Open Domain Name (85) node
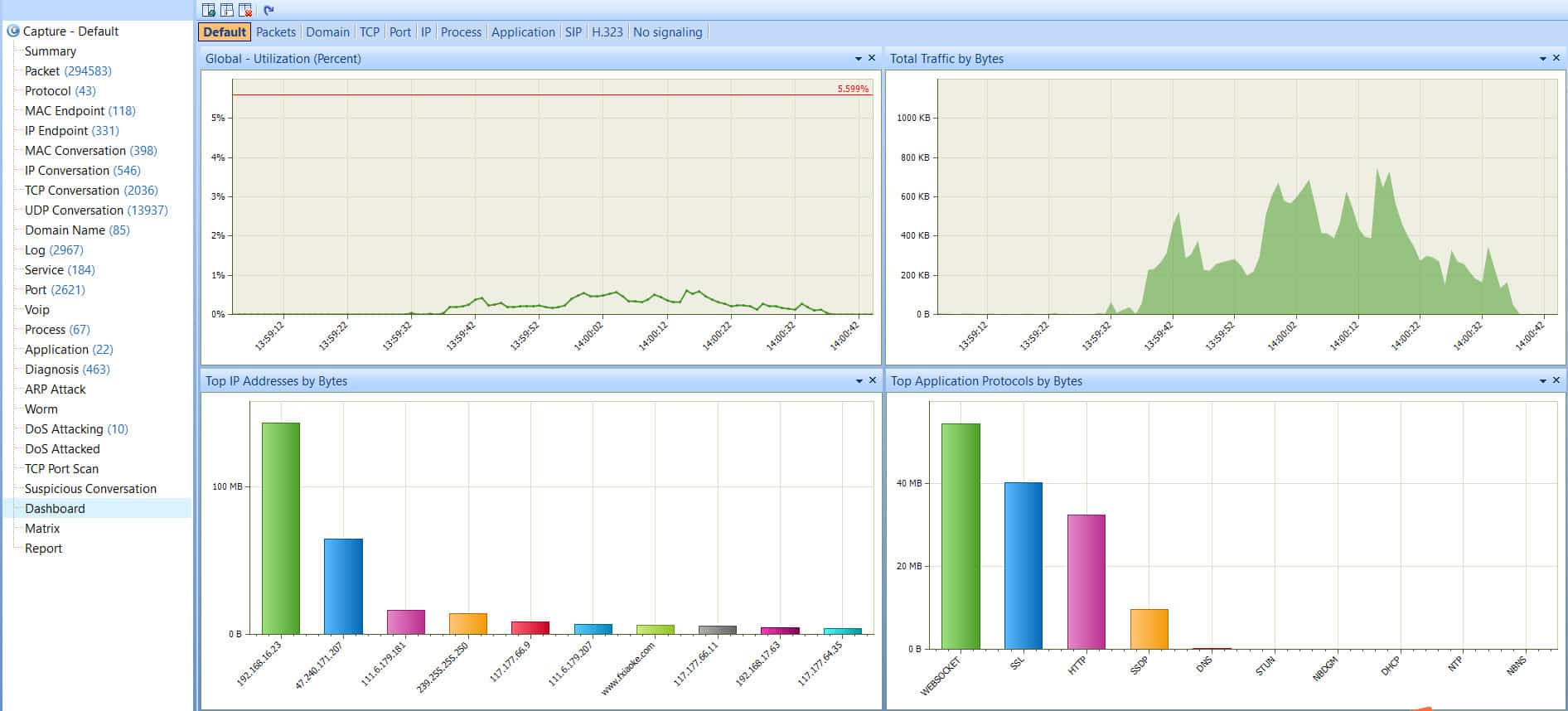Screen dimensions: 1568x711 click(77, 230)
